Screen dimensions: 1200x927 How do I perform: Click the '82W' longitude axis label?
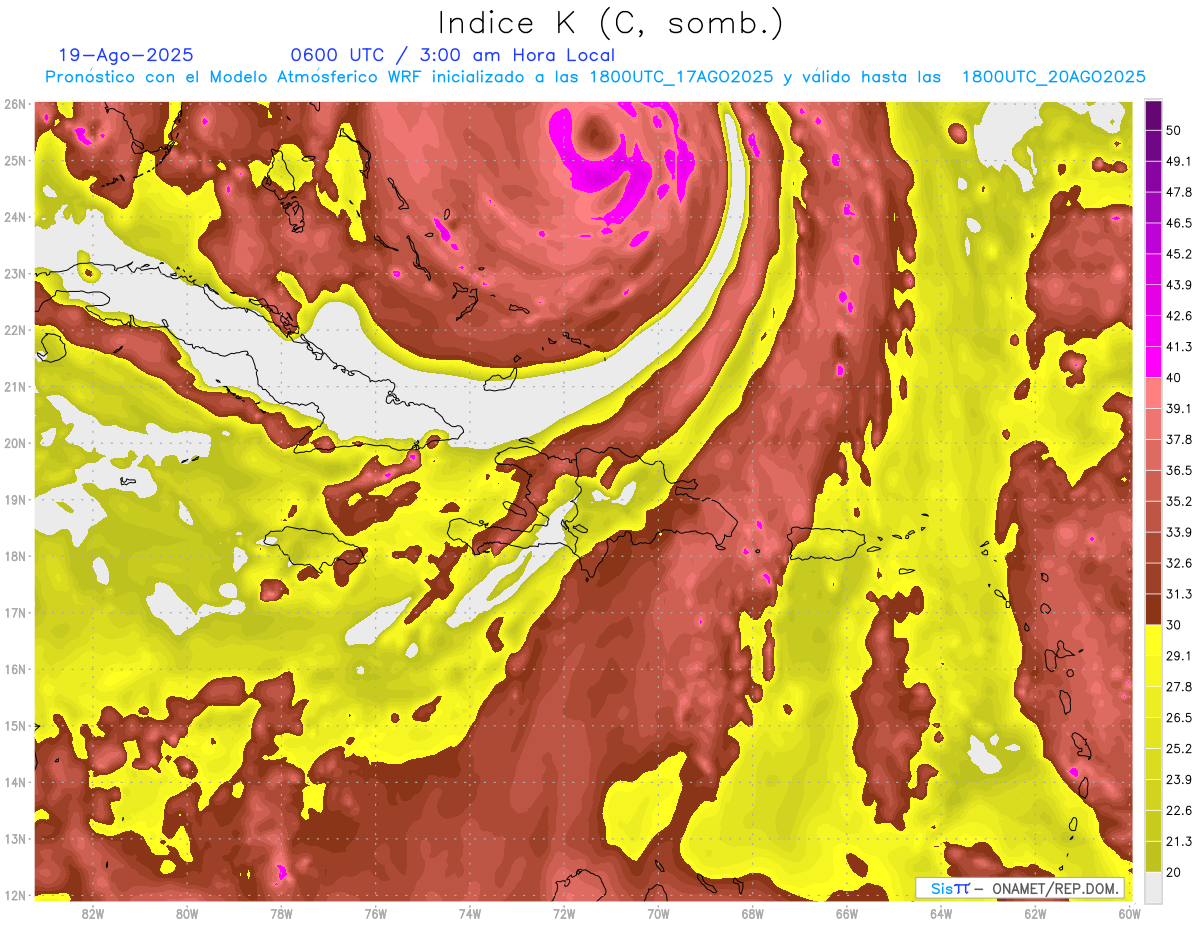coord(93,913)
